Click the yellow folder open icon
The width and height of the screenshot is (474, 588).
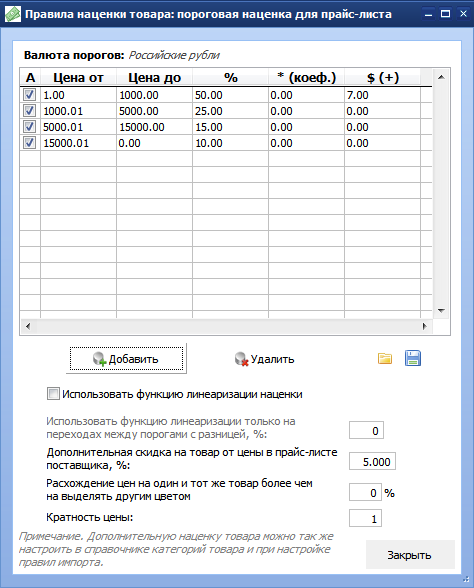click(385, 359)
